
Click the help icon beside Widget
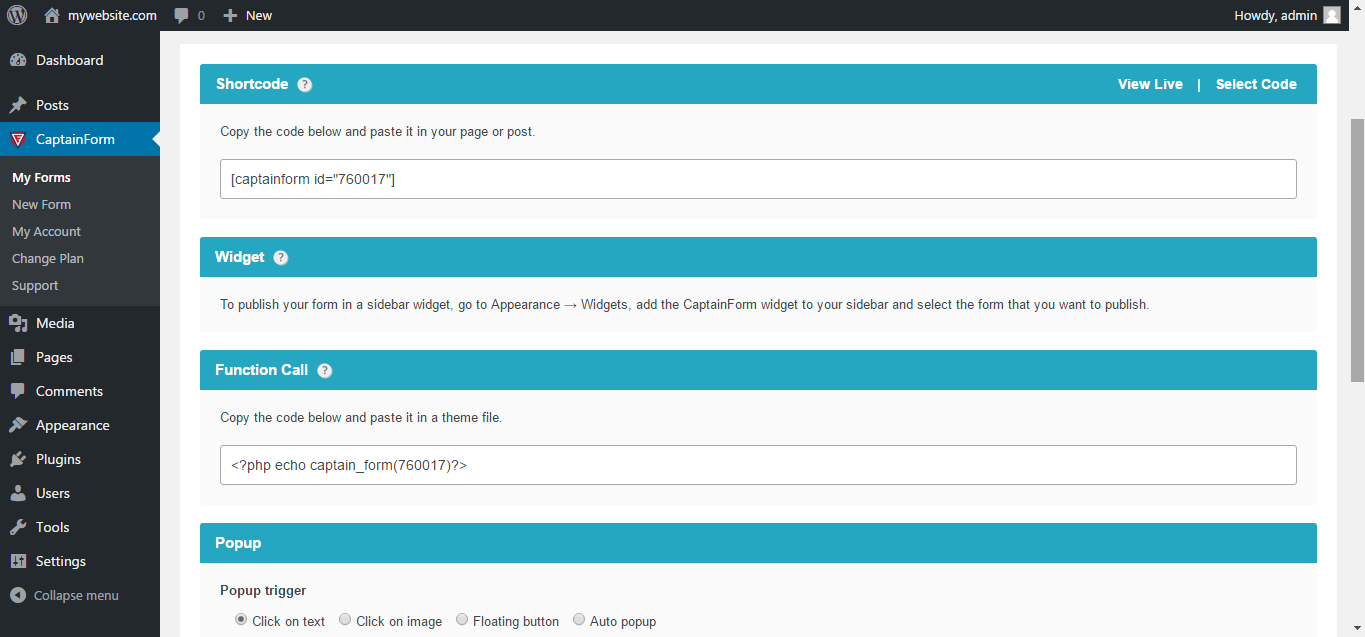point(281,258)
